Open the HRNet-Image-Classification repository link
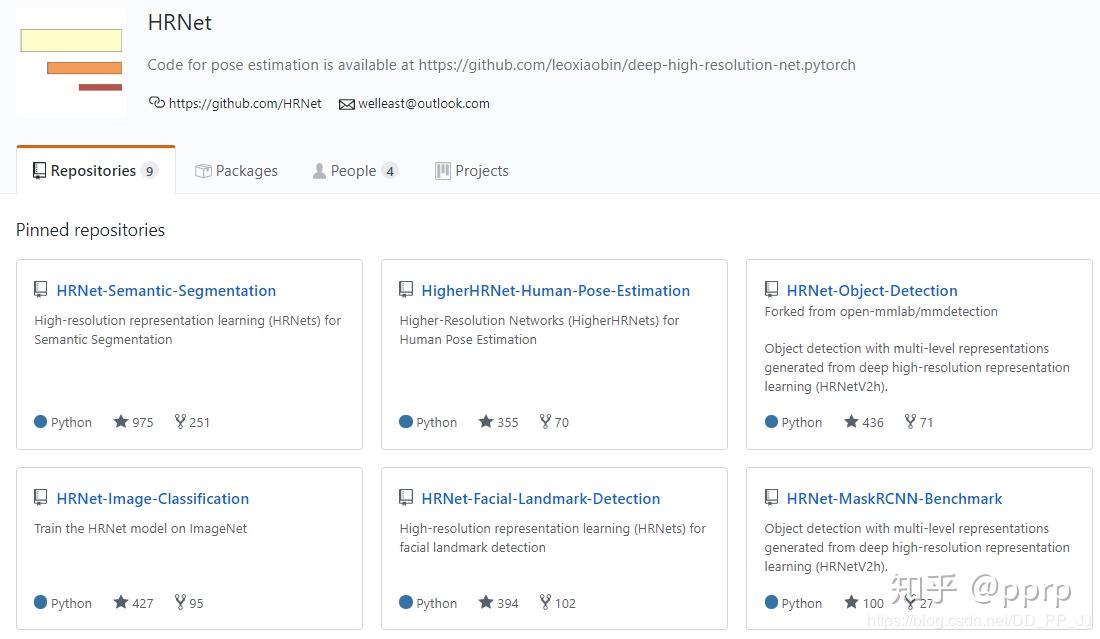The image size is (1100, 639). (x=153, y=499)
